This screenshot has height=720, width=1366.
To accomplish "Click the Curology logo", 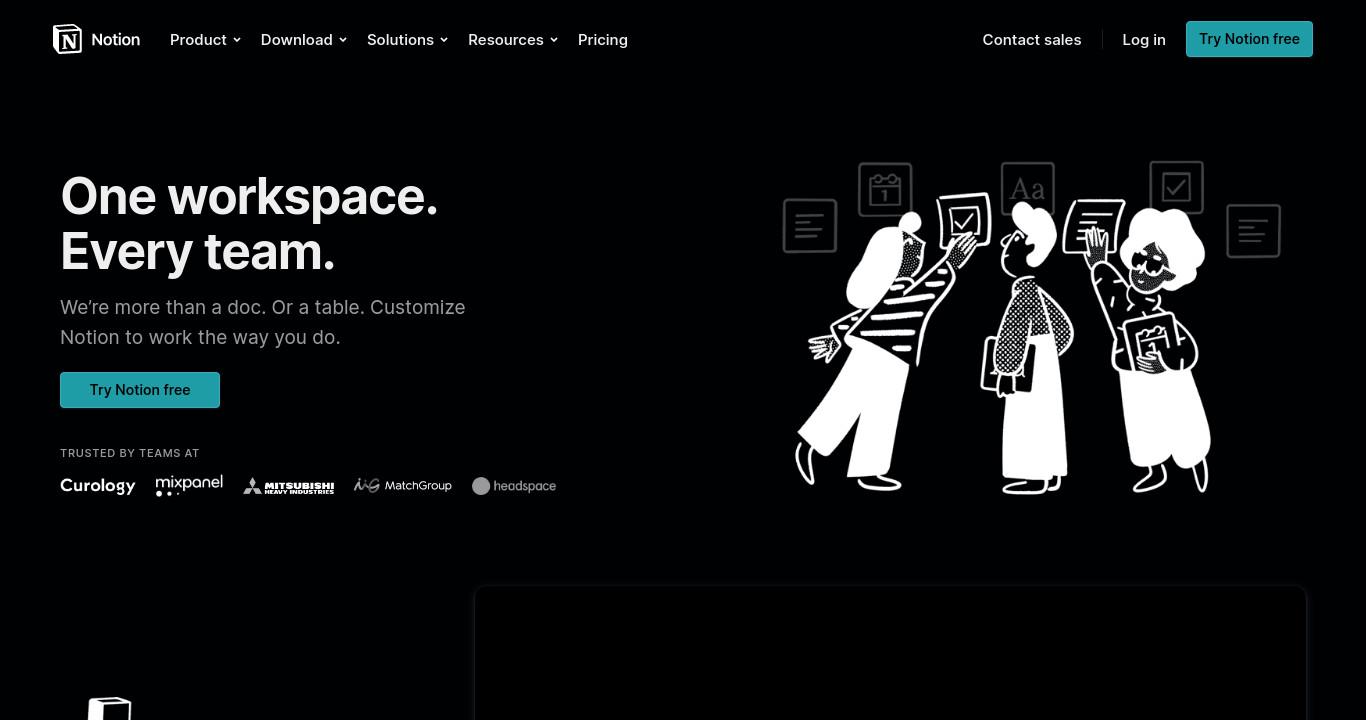I will (x=97, y=486).
